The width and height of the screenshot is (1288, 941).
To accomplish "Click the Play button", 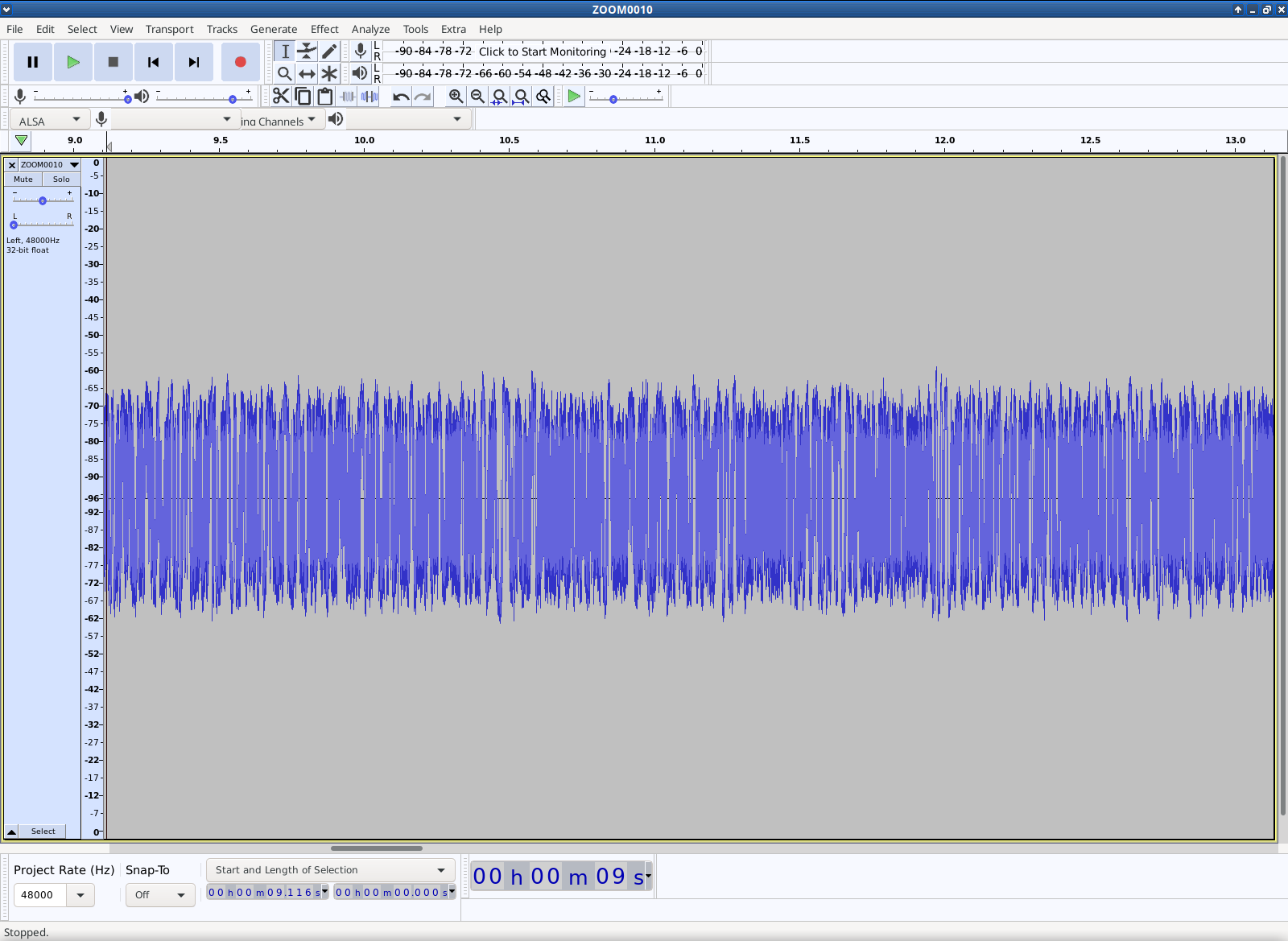I will point(73,62).
